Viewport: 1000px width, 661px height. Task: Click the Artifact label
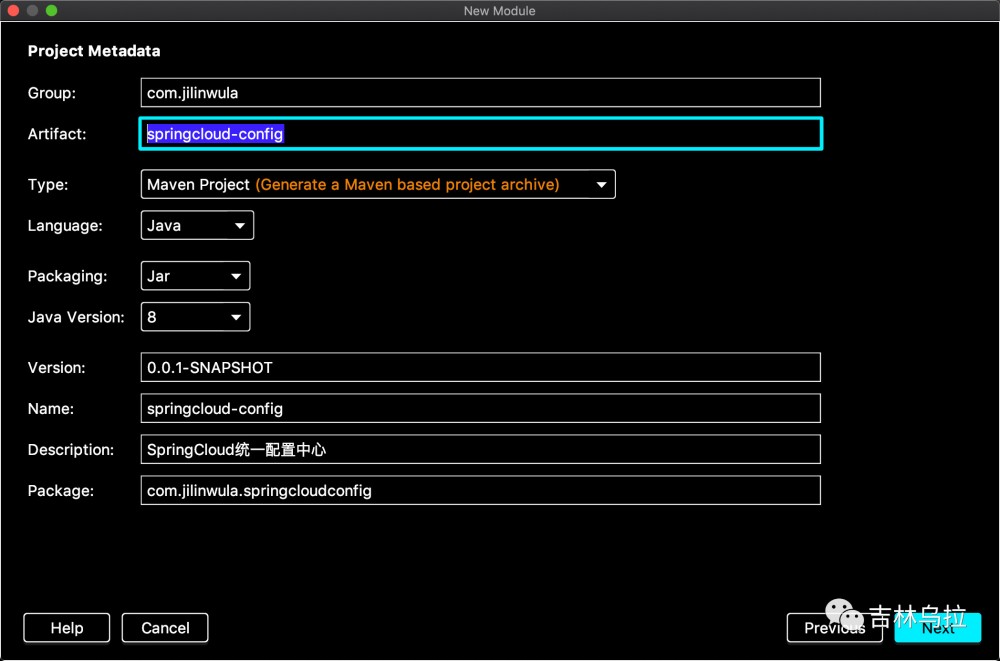coord(57,134)
